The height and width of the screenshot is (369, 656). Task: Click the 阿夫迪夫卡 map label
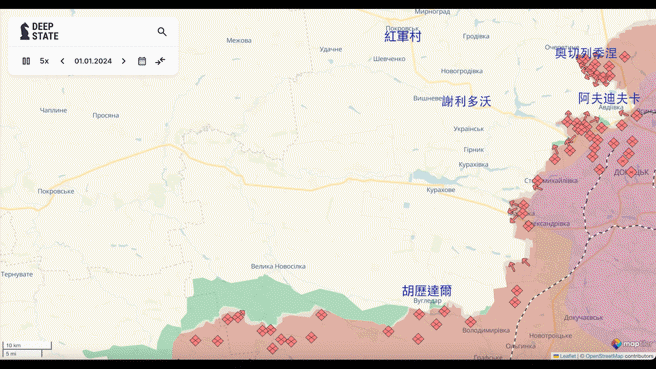609,99
